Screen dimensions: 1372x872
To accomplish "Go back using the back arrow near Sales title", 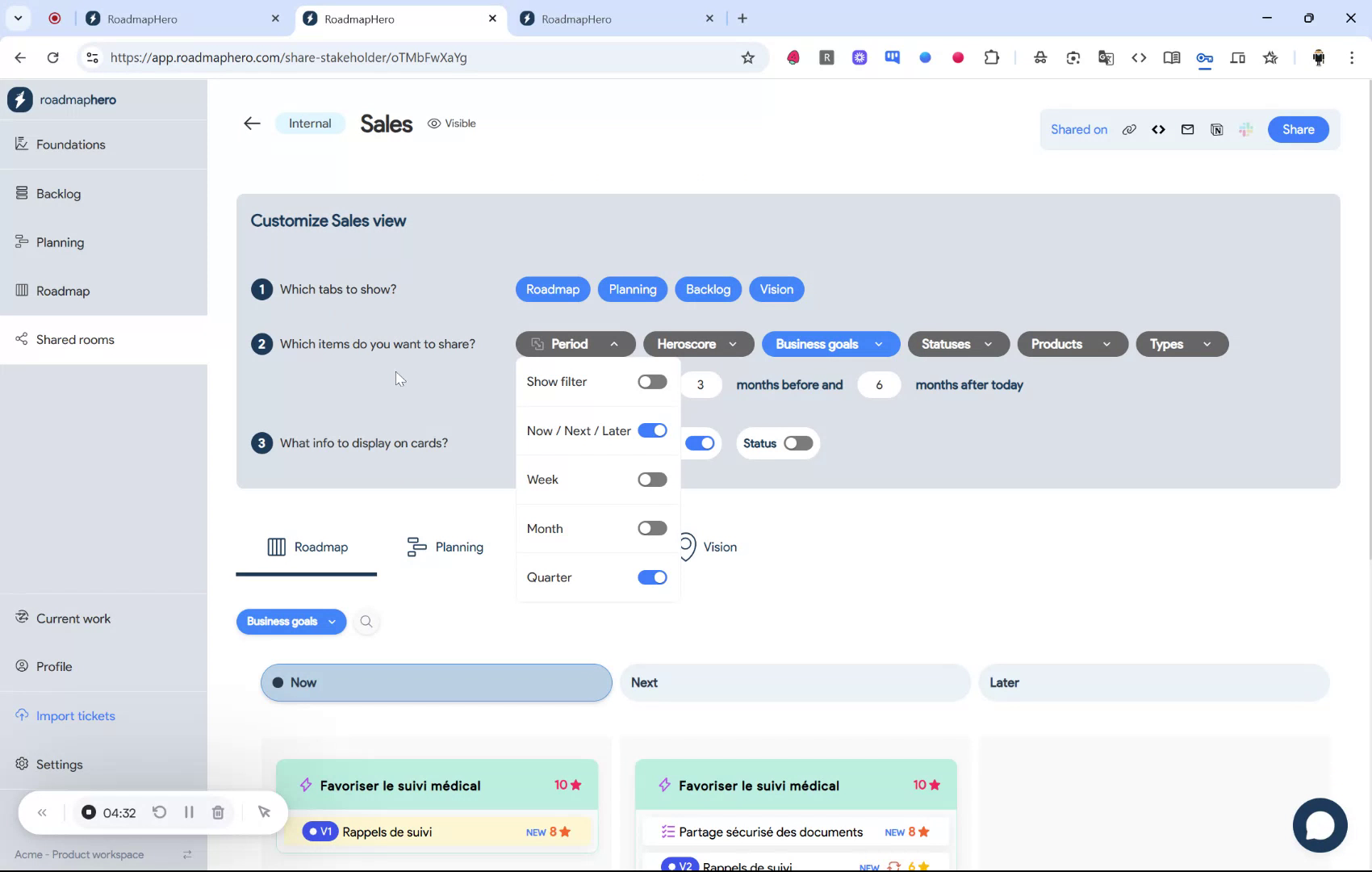I will tap(252, 123).
